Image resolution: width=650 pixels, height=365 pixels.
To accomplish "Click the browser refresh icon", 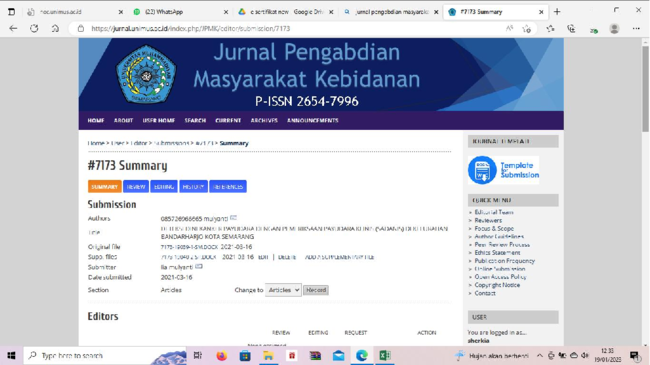I will coord(34,29).
